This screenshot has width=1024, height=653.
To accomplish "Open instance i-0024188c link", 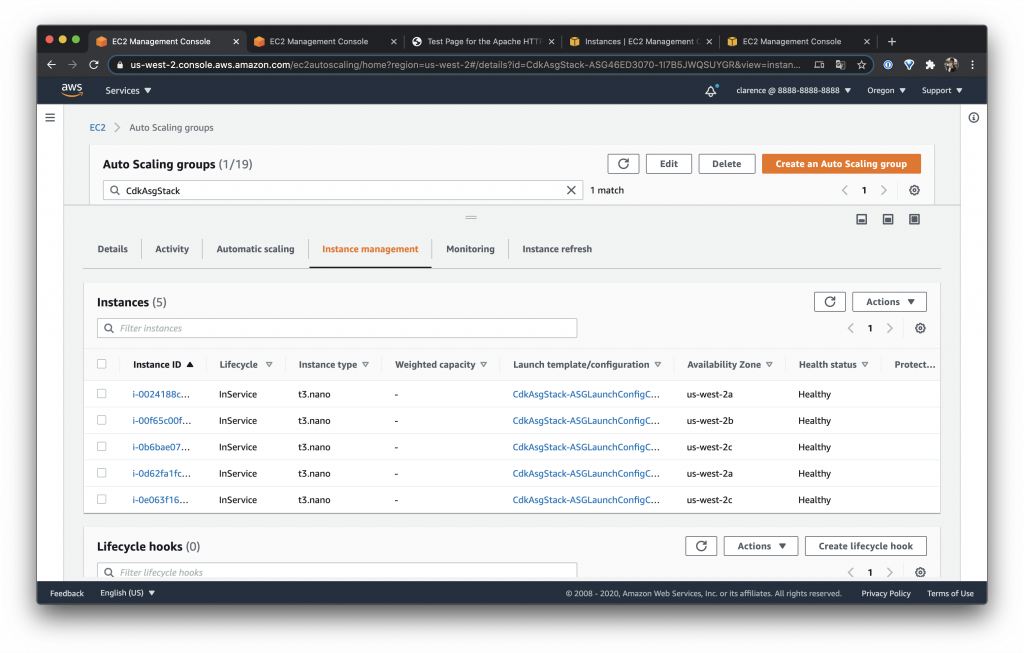I will (x=161, y=394).
